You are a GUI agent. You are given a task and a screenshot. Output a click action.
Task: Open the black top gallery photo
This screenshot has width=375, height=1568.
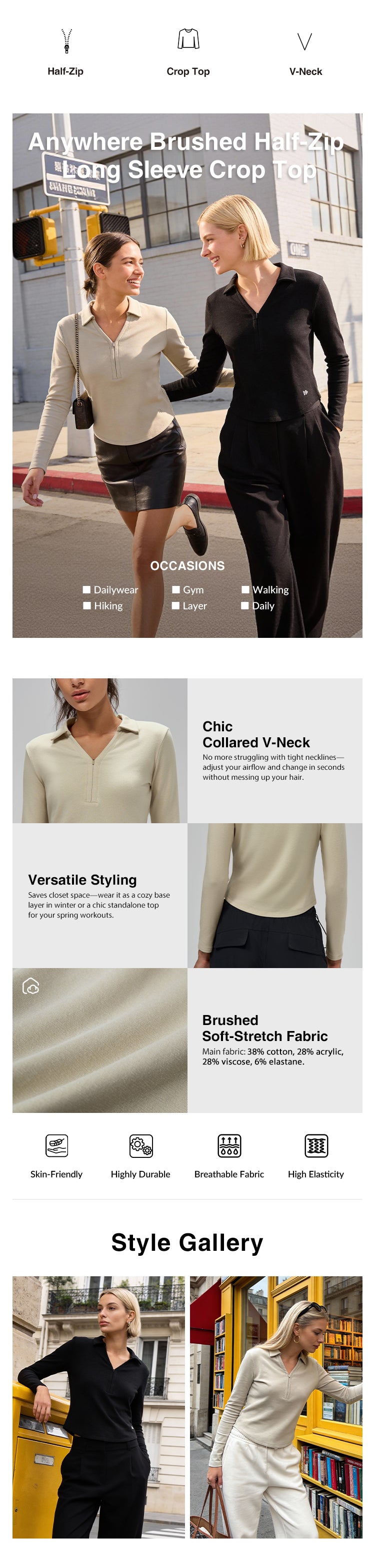(x=99, y=1407)
